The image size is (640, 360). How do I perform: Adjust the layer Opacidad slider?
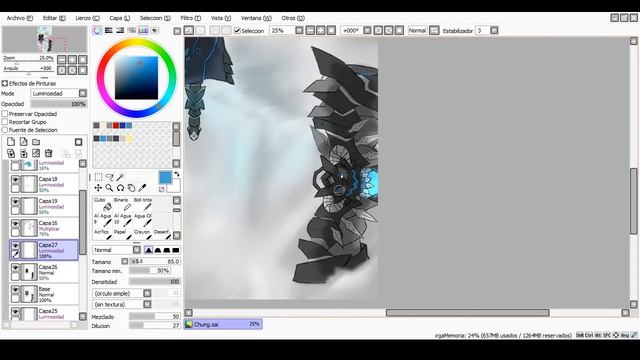click(59, 104)
